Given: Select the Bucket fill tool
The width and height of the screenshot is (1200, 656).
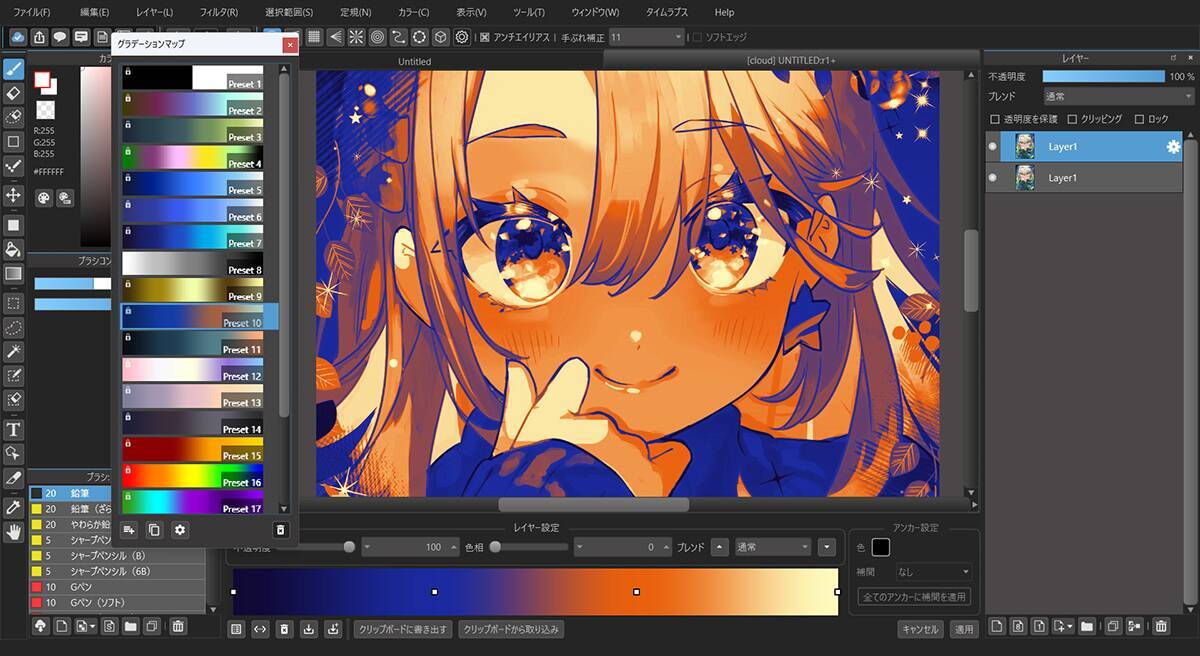Looking at the screenshot, I should [14, 249].
